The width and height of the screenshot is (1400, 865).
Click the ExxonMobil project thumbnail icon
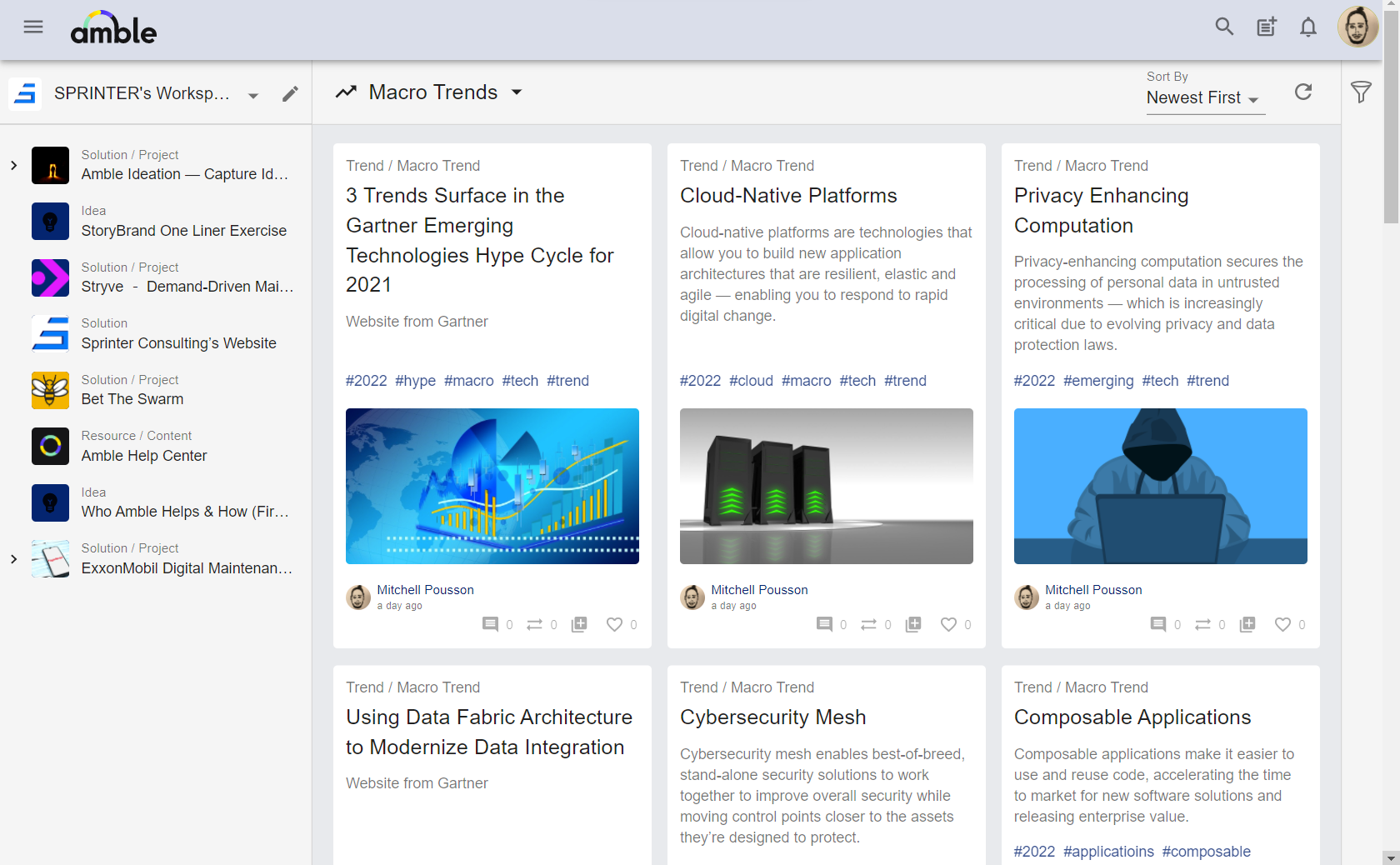point(50,559)
